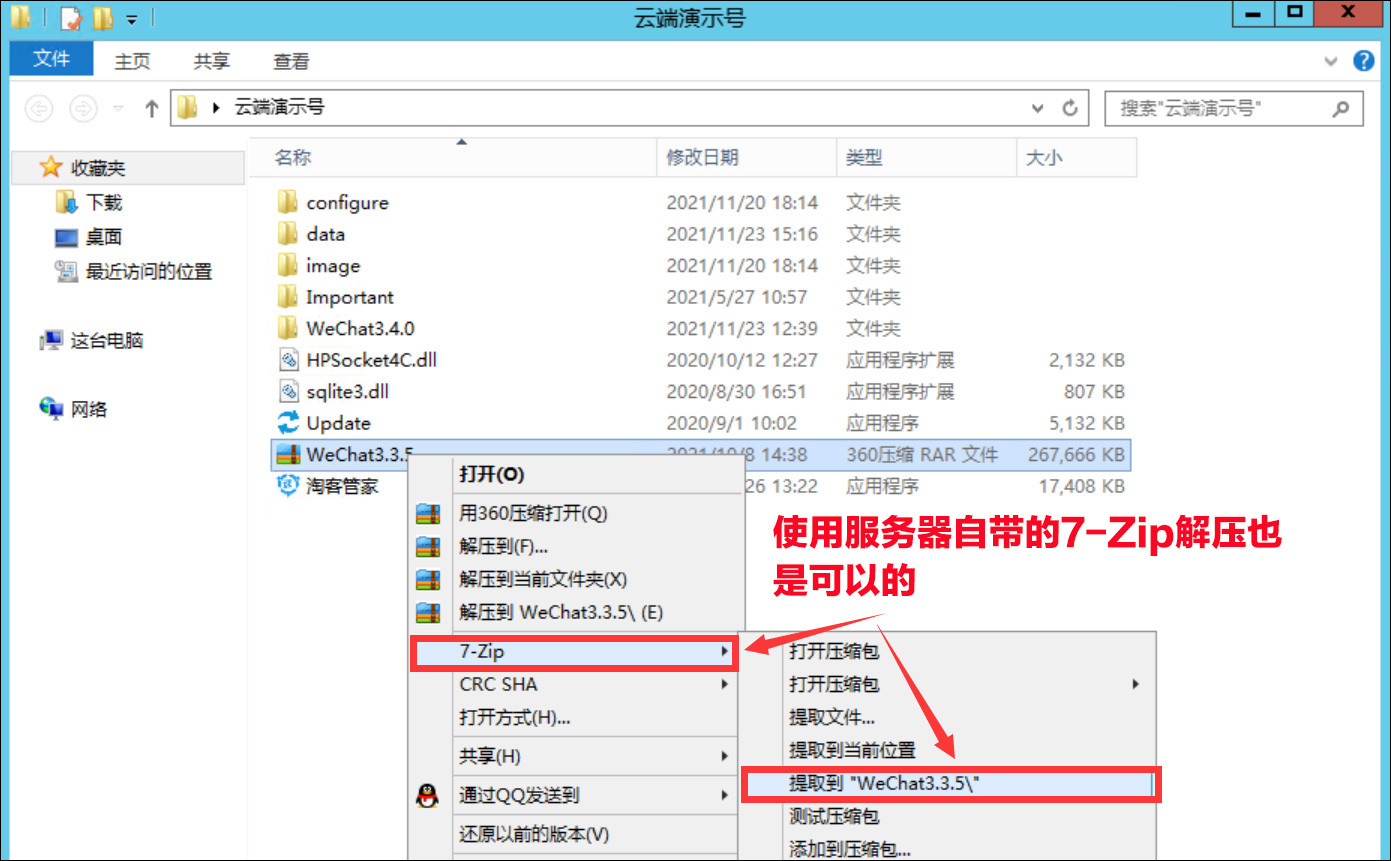The width and height of the screenshot is (1391, 861).
Task: Switch to the 共享 ribbon tab
Action: click(x=212, y=61)
